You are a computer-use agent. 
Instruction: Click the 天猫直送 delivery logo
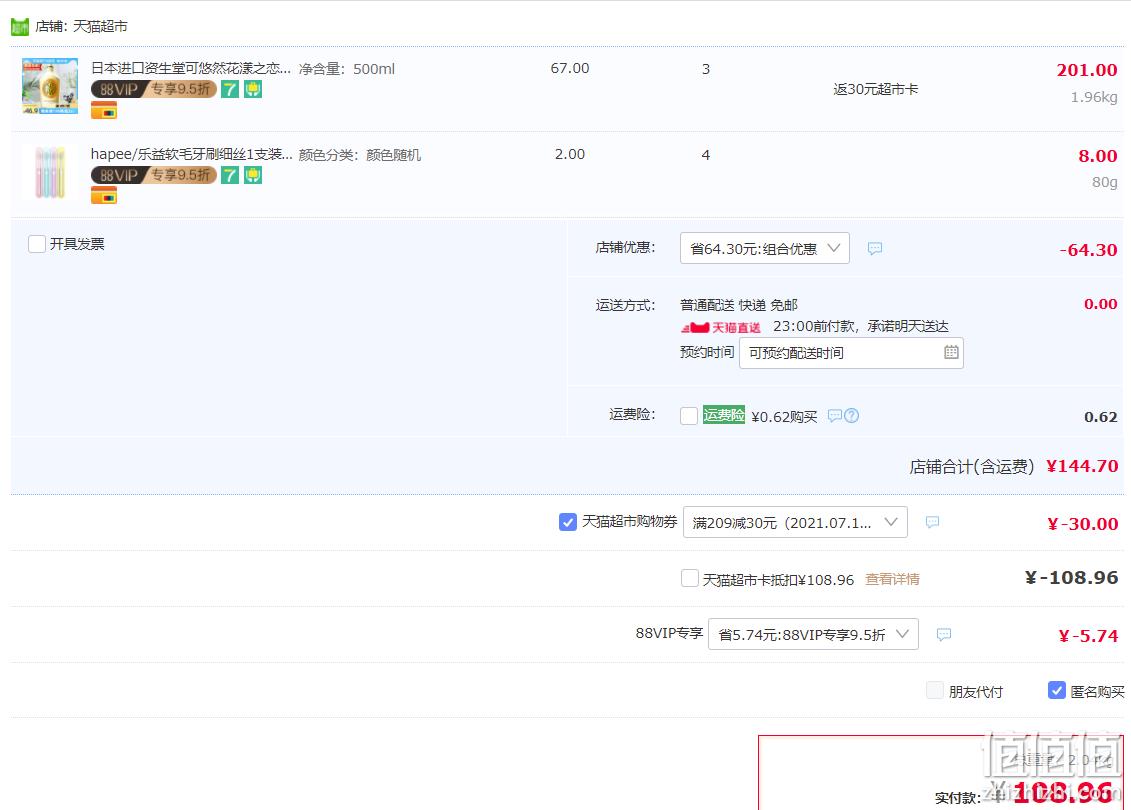[721, 327]
